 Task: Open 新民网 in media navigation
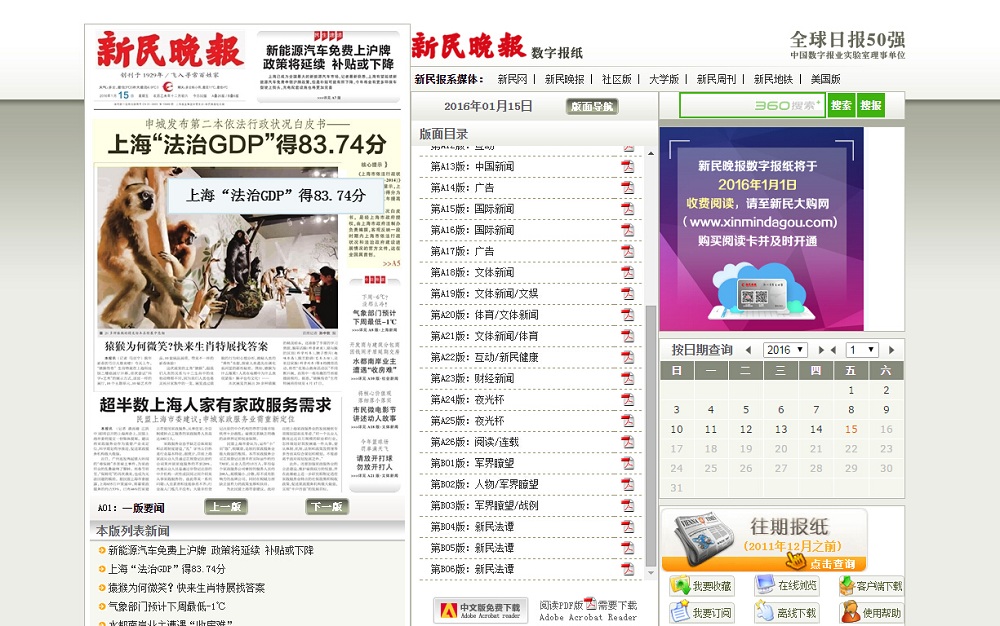[513, 79]
